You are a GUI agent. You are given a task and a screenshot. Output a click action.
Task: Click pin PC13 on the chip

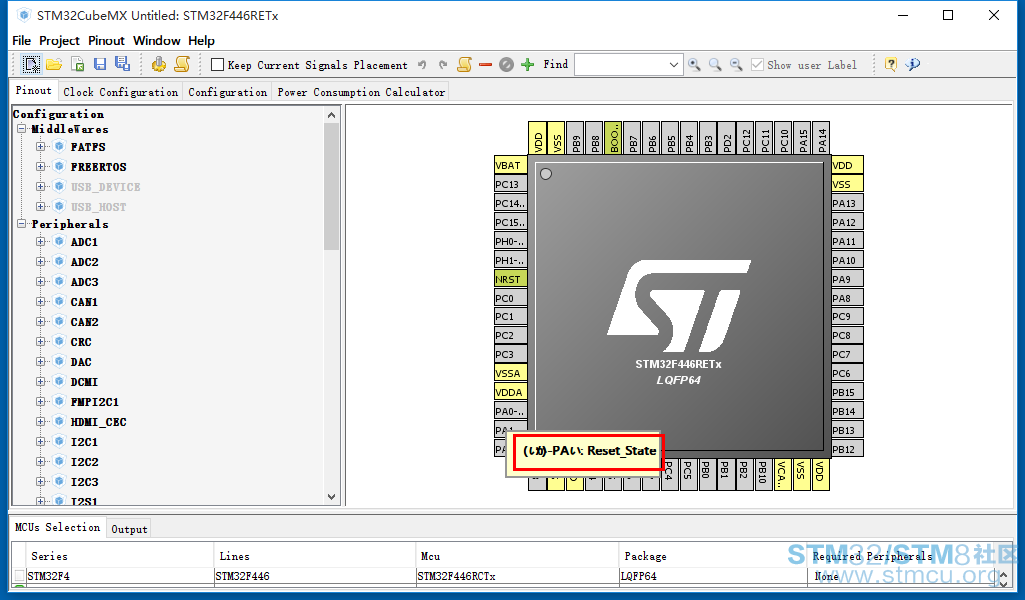[511, 184]
